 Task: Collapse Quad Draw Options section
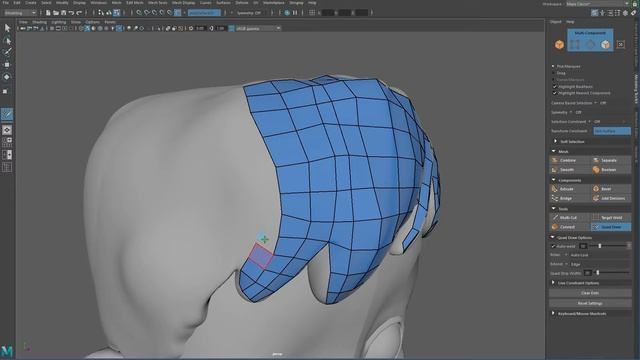click(x=553, y=237)
